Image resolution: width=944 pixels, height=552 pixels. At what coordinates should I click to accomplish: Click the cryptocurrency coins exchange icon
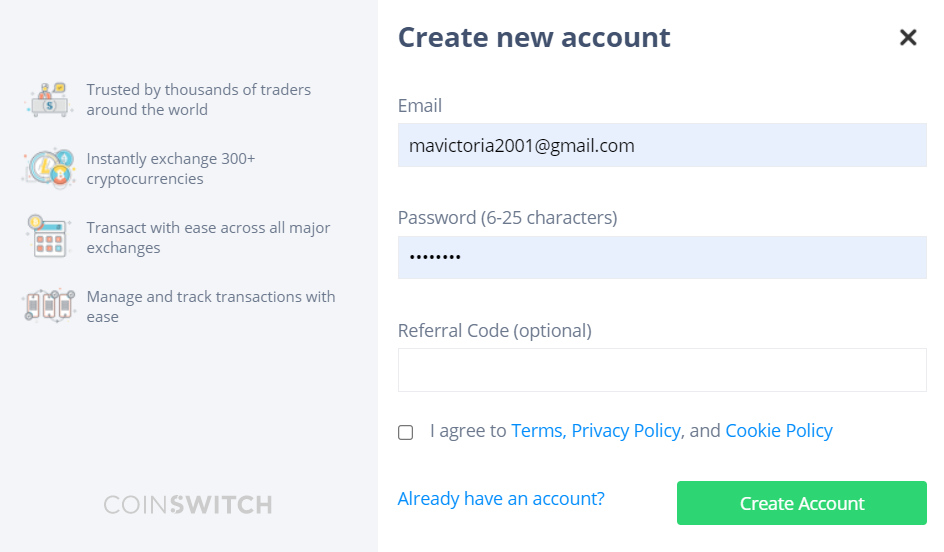pyautogui.click(x=49, y=168)
